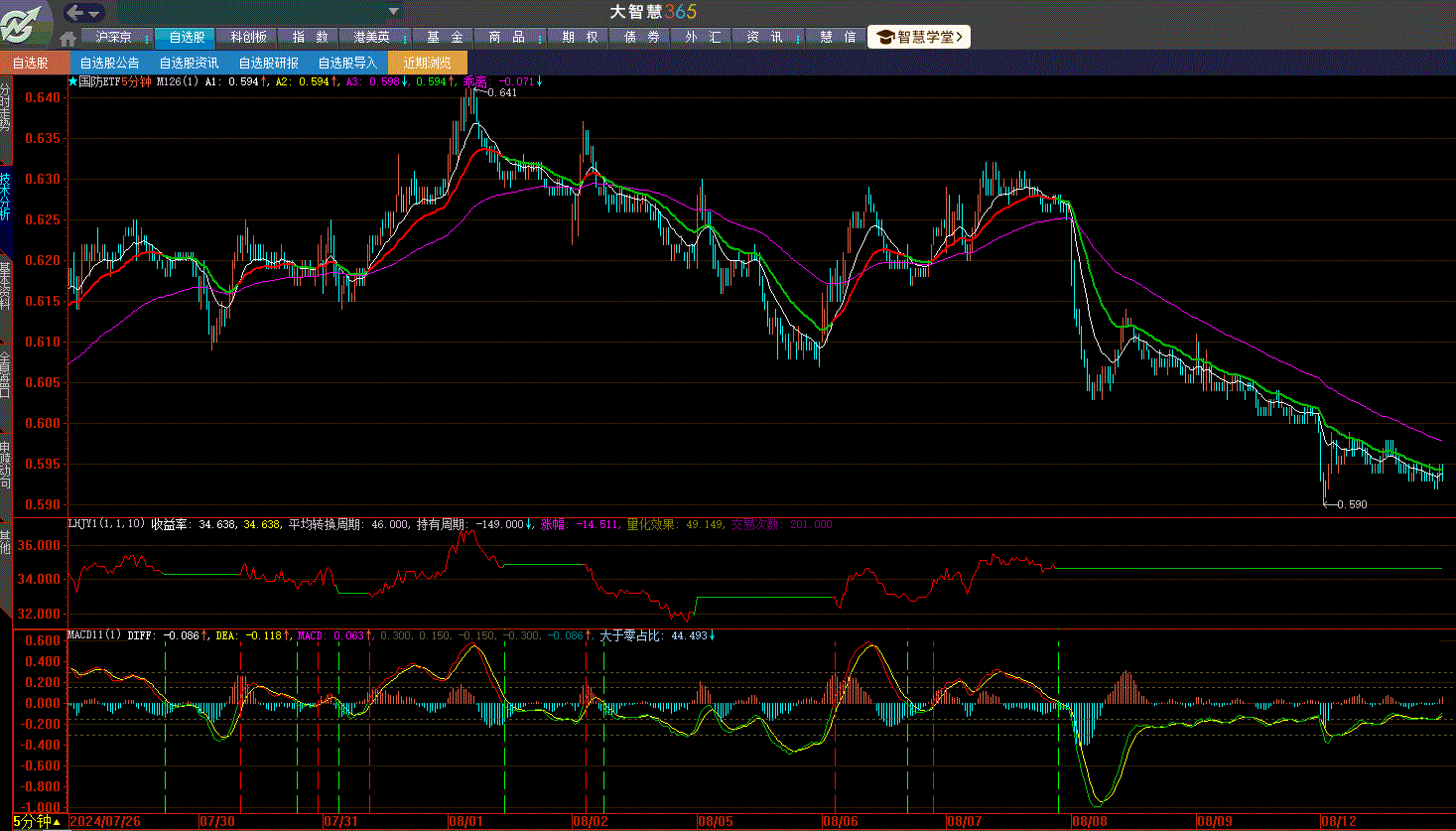
Task: Open the 港美英 market tab
Action: pos(371,37)
